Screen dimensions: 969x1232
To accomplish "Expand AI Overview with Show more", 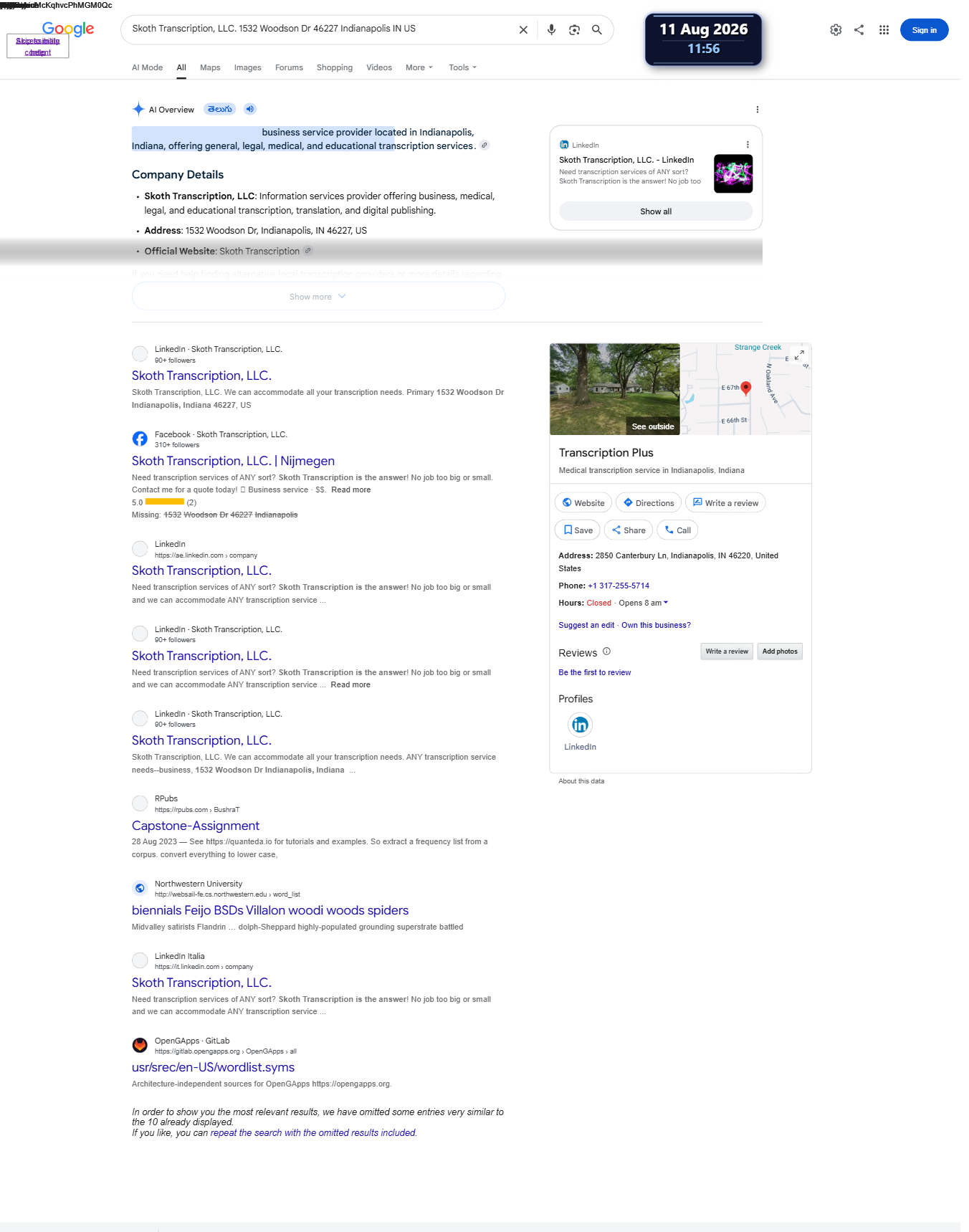I will point(318,296).
